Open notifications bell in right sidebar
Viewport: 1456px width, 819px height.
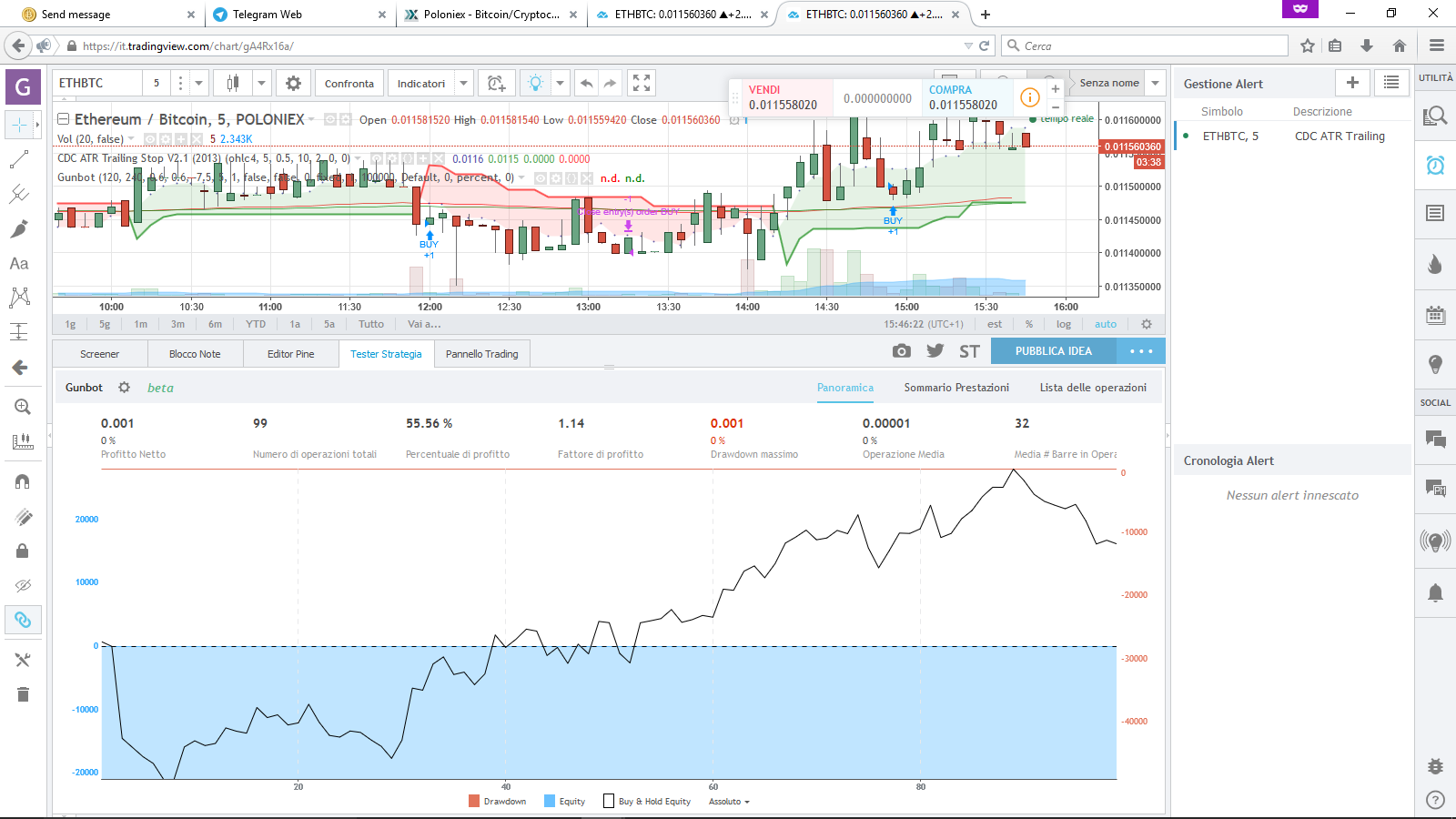point(1435,593)
